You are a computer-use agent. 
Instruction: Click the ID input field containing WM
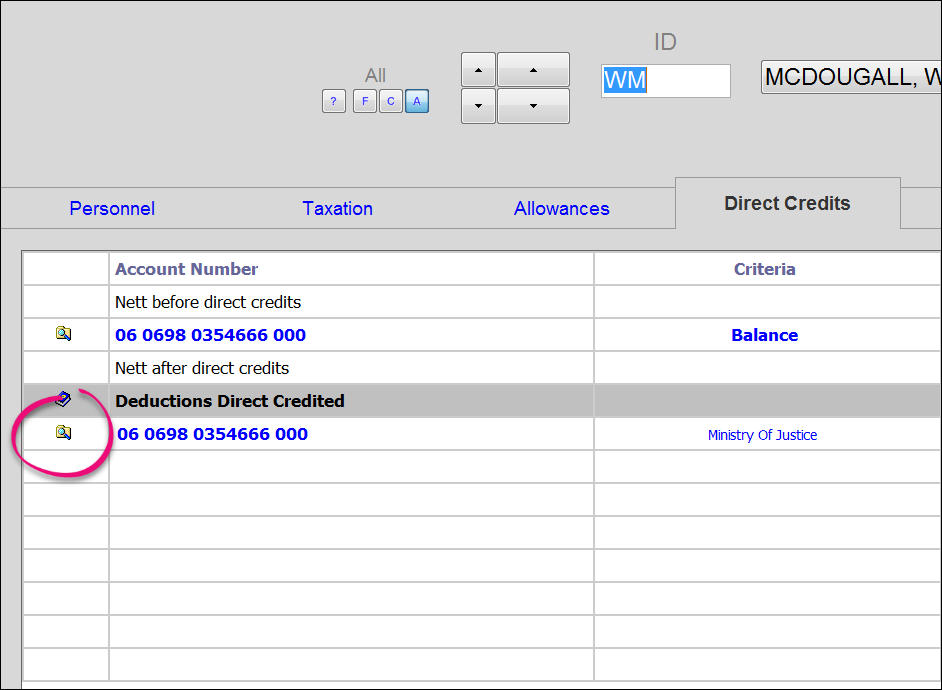(665, 81)
